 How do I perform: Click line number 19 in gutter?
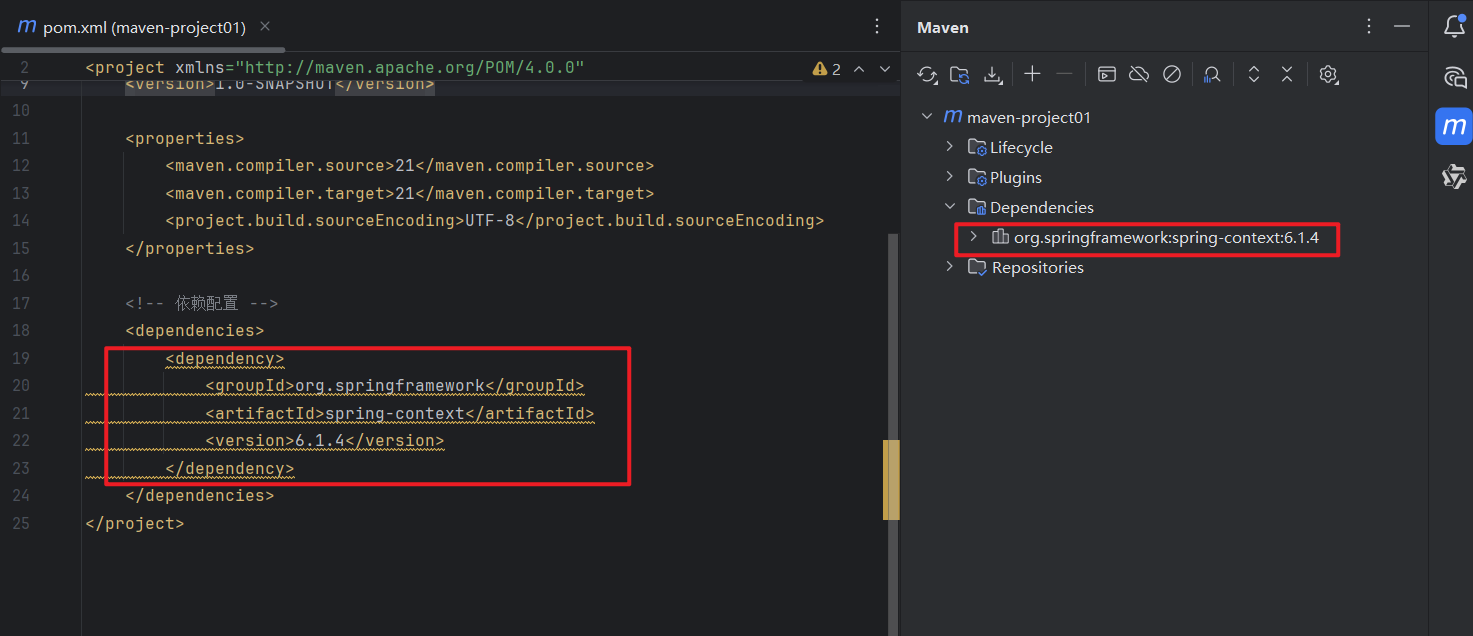coord(21,358)
